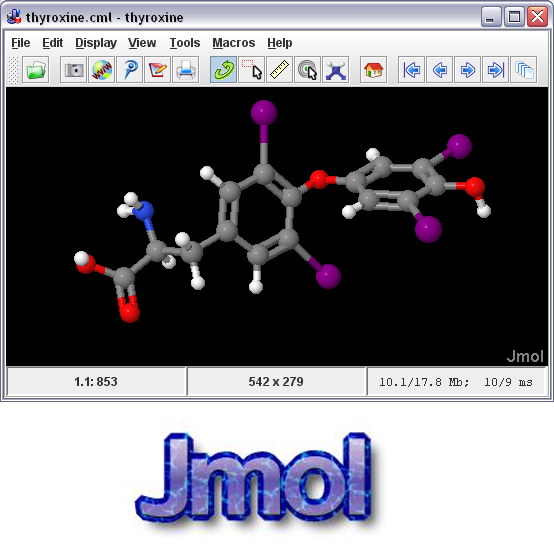Click the red carbonyl oxygen at bottom-left
The width and height of the screenshot is (554, 554).
point(129,312)
